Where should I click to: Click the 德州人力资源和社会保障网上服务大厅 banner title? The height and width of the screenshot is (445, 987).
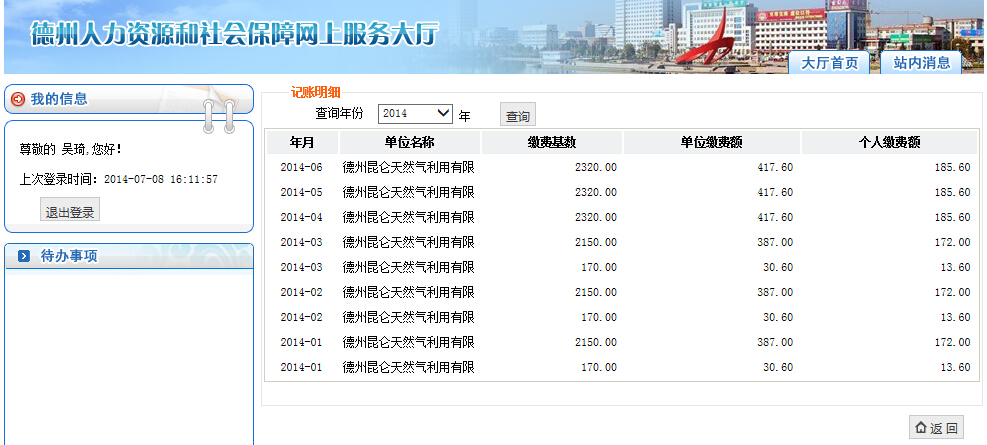click(x=235, y=35)
